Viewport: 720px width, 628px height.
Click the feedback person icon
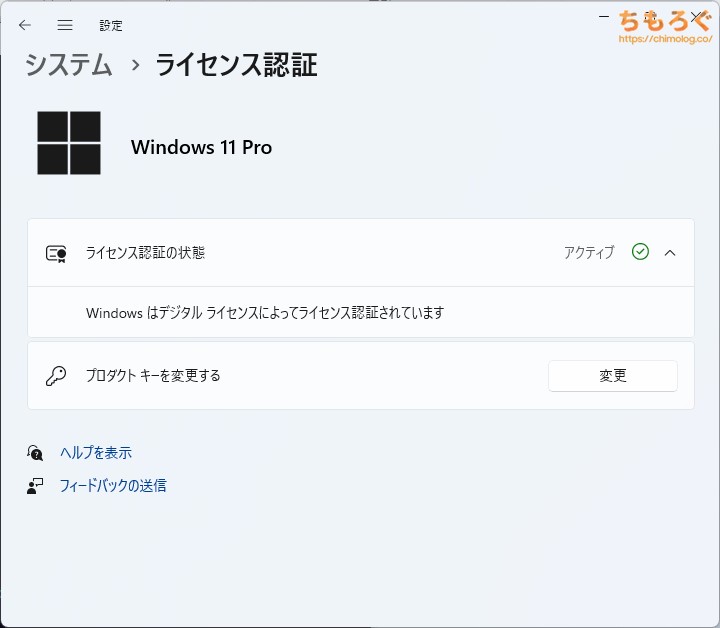[x=35, y=486]
